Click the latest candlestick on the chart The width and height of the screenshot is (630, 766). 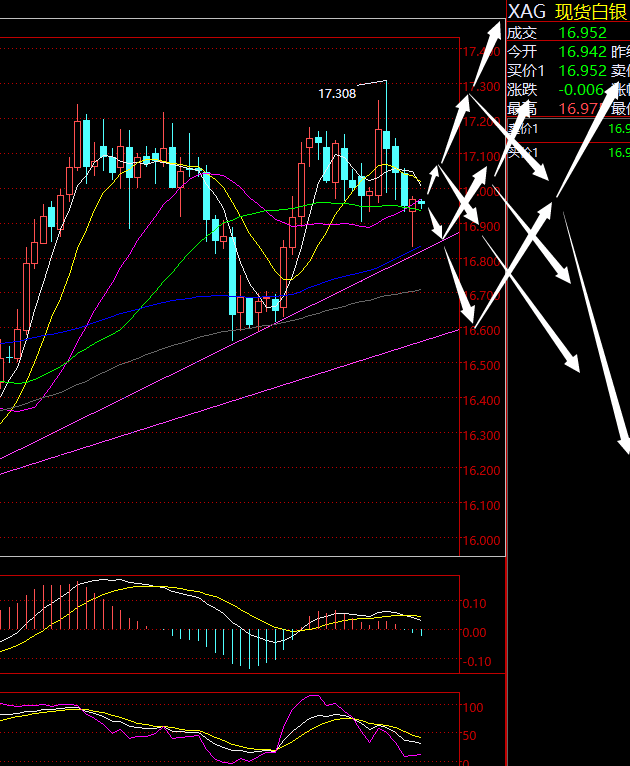[421, 202]
